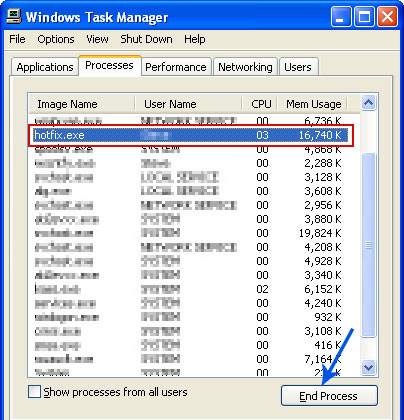The image size is (404, 420).
Task: Open the Shut Down menu
Action: click(x=146, y=39)
